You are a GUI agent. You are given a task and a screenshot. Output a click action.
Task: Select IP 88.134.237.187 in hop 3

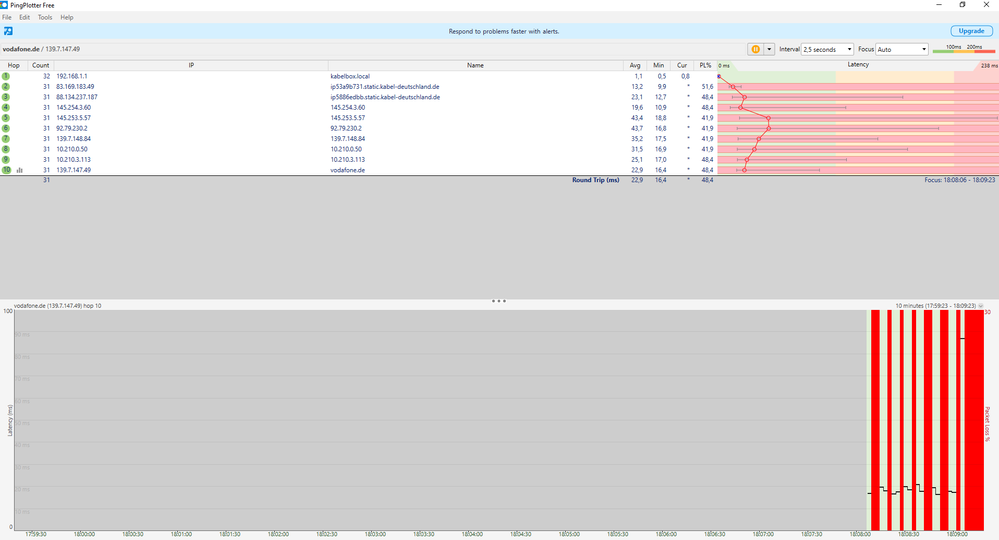click(77, 97)
